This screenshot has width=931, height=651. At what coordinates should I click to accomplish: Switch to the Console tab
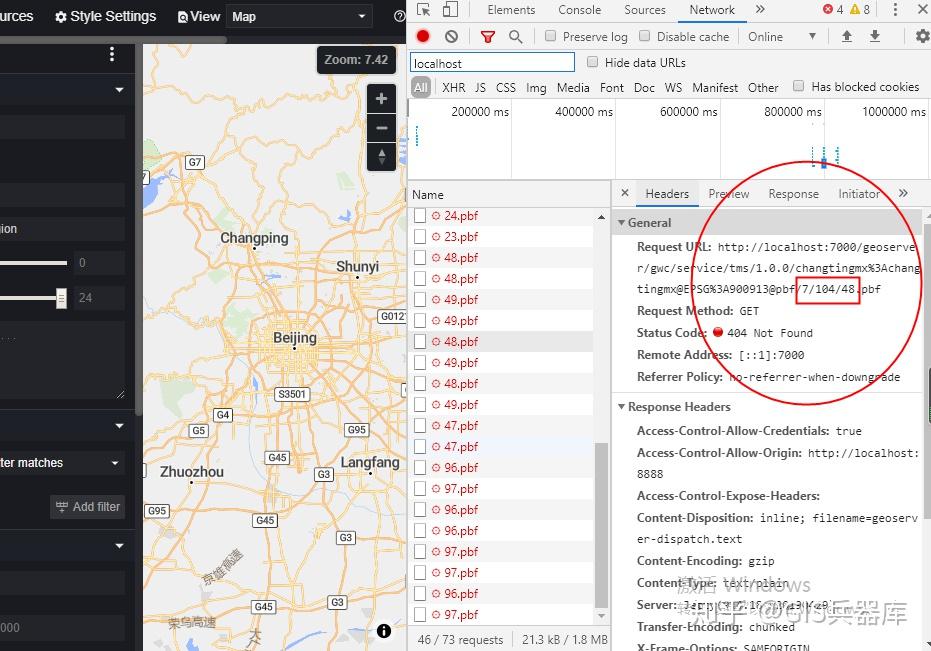[x=579, y=10]
